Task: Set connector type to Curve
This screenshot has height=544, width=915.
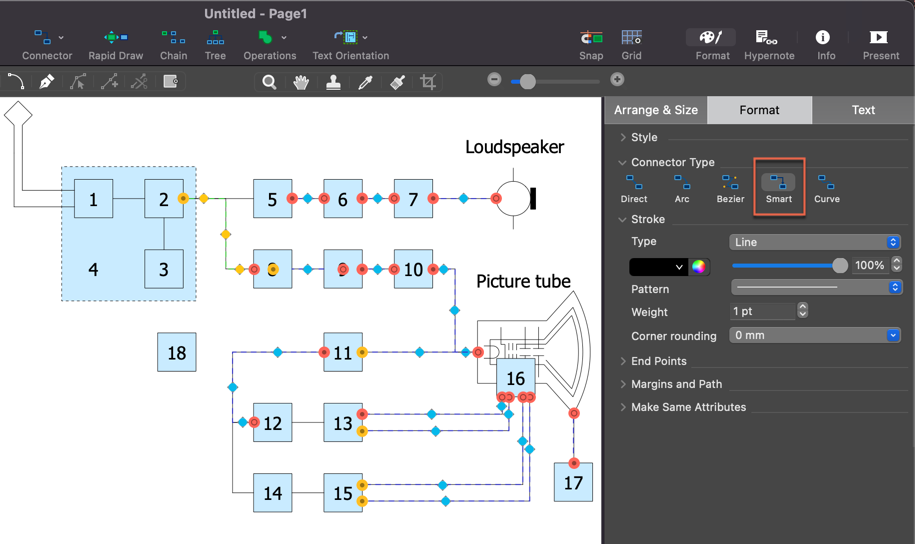Action: pyautogui.click(x=827, y=189)
